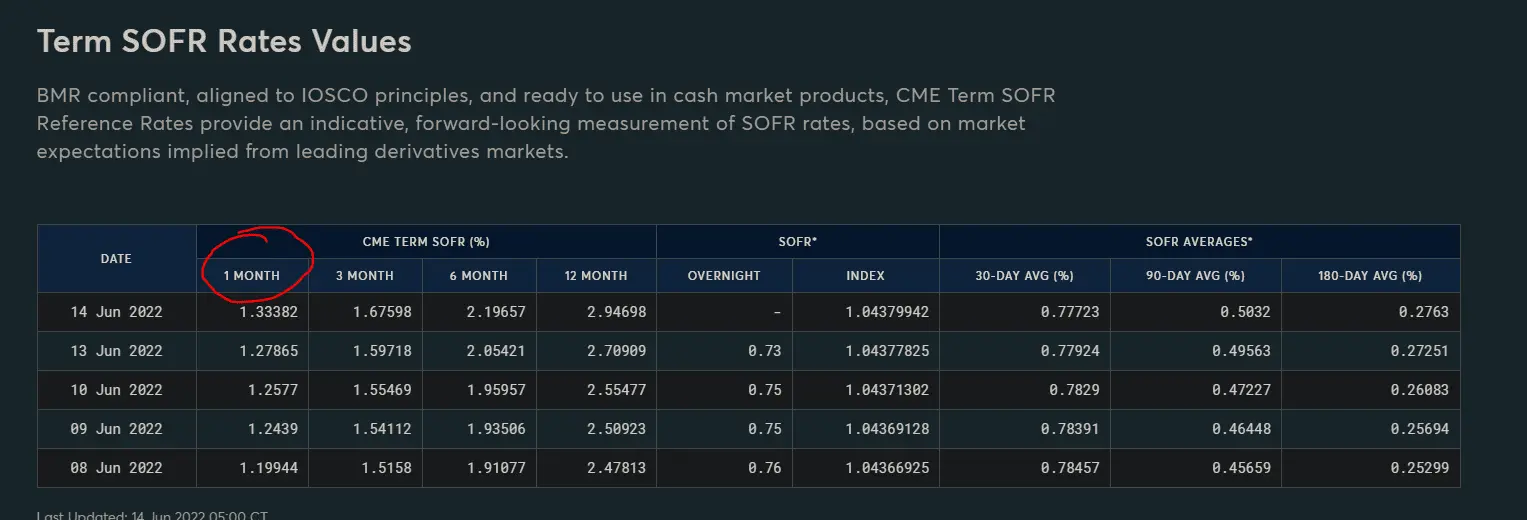Click the CME TERM SOFR (%) group header
The width and height of the screenshot is (1527, 520).
(x=426, y=242)
